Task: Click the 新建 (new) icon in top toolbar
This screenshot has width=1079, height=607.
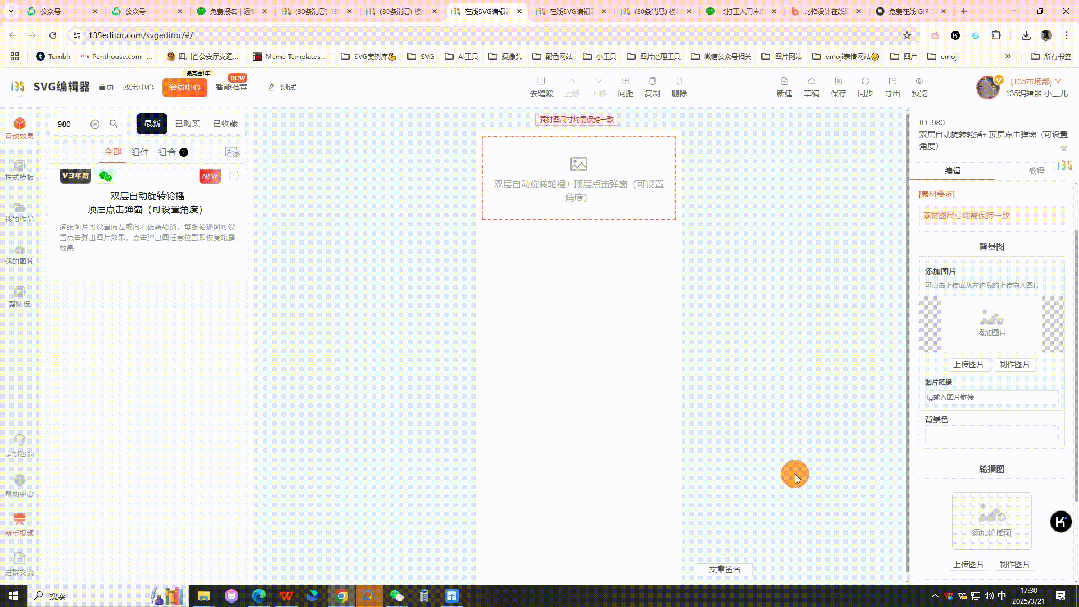Action: pos(784,87)
